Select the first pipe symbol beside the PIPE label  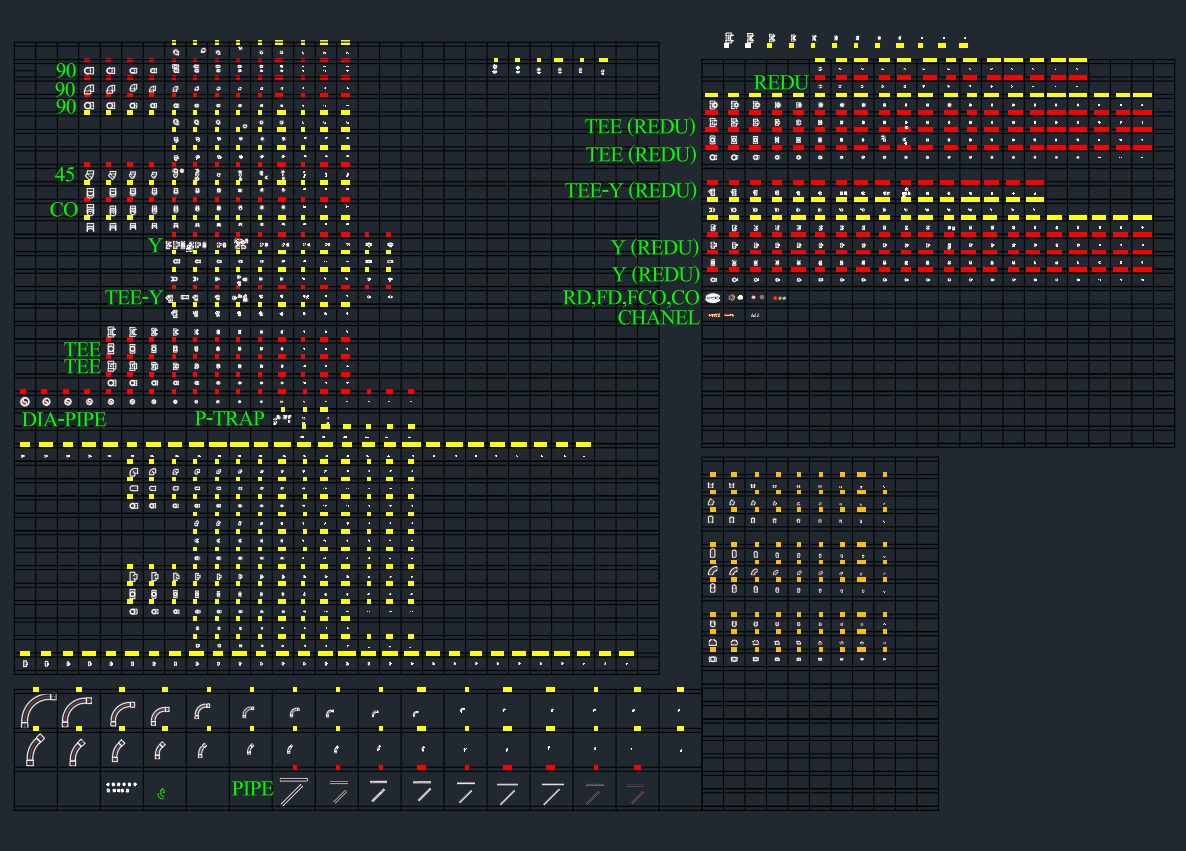coord(293,791)
